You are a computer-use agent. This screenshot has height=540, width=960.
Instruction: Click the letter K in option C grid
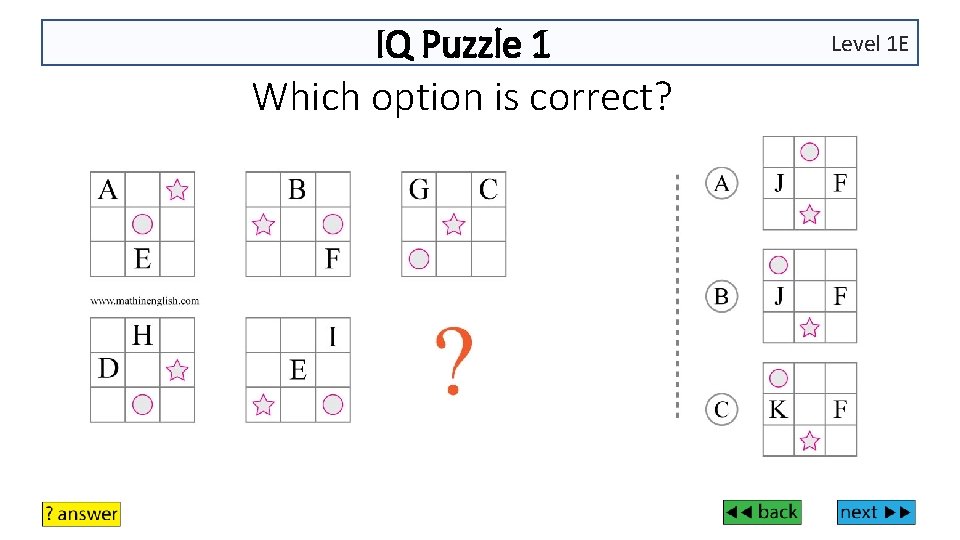click(778, 409)
